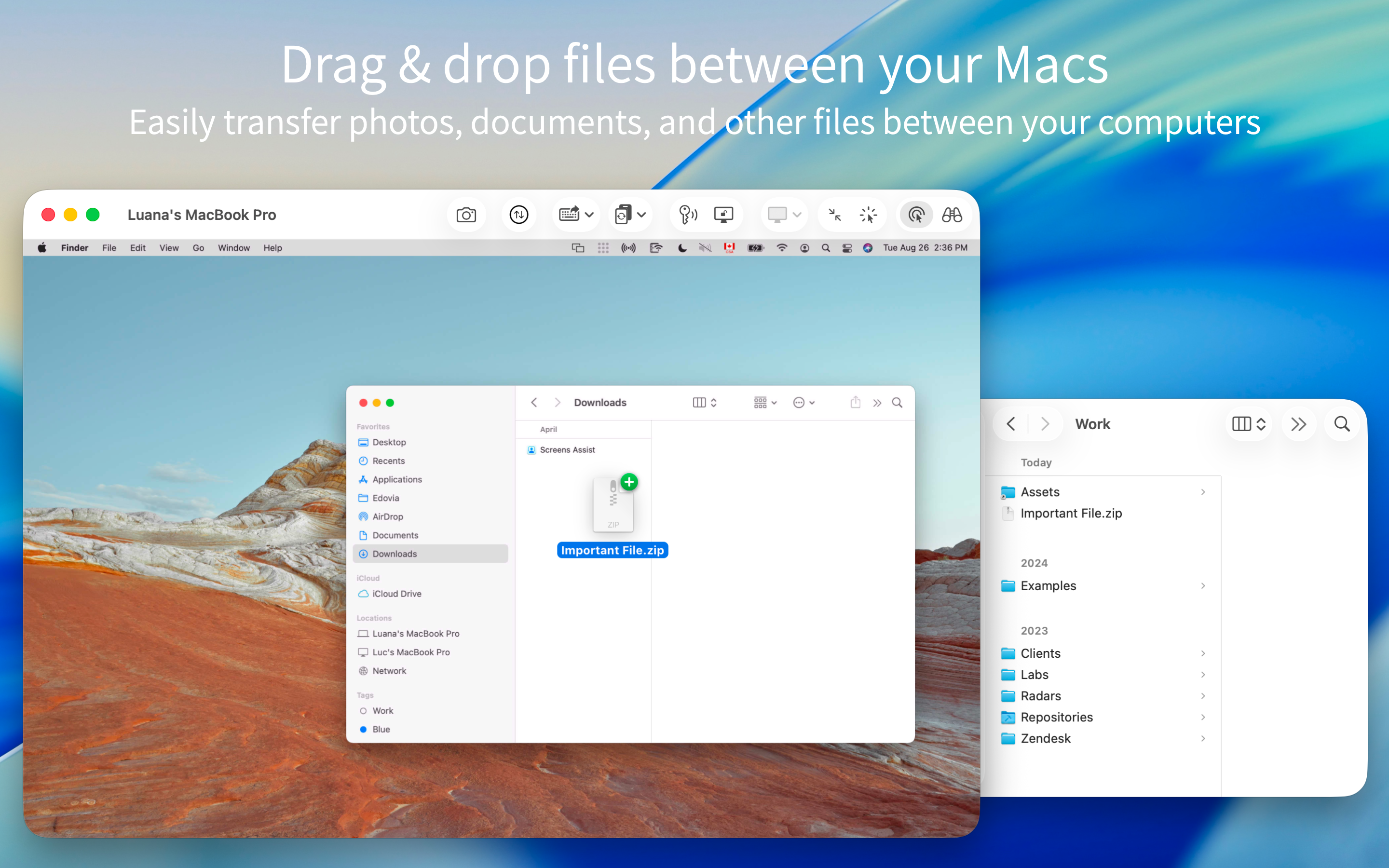Click Spotlight search icon in menu bar
The width and height of the screenshot is (1389, 868).
(x=825, y=247)
